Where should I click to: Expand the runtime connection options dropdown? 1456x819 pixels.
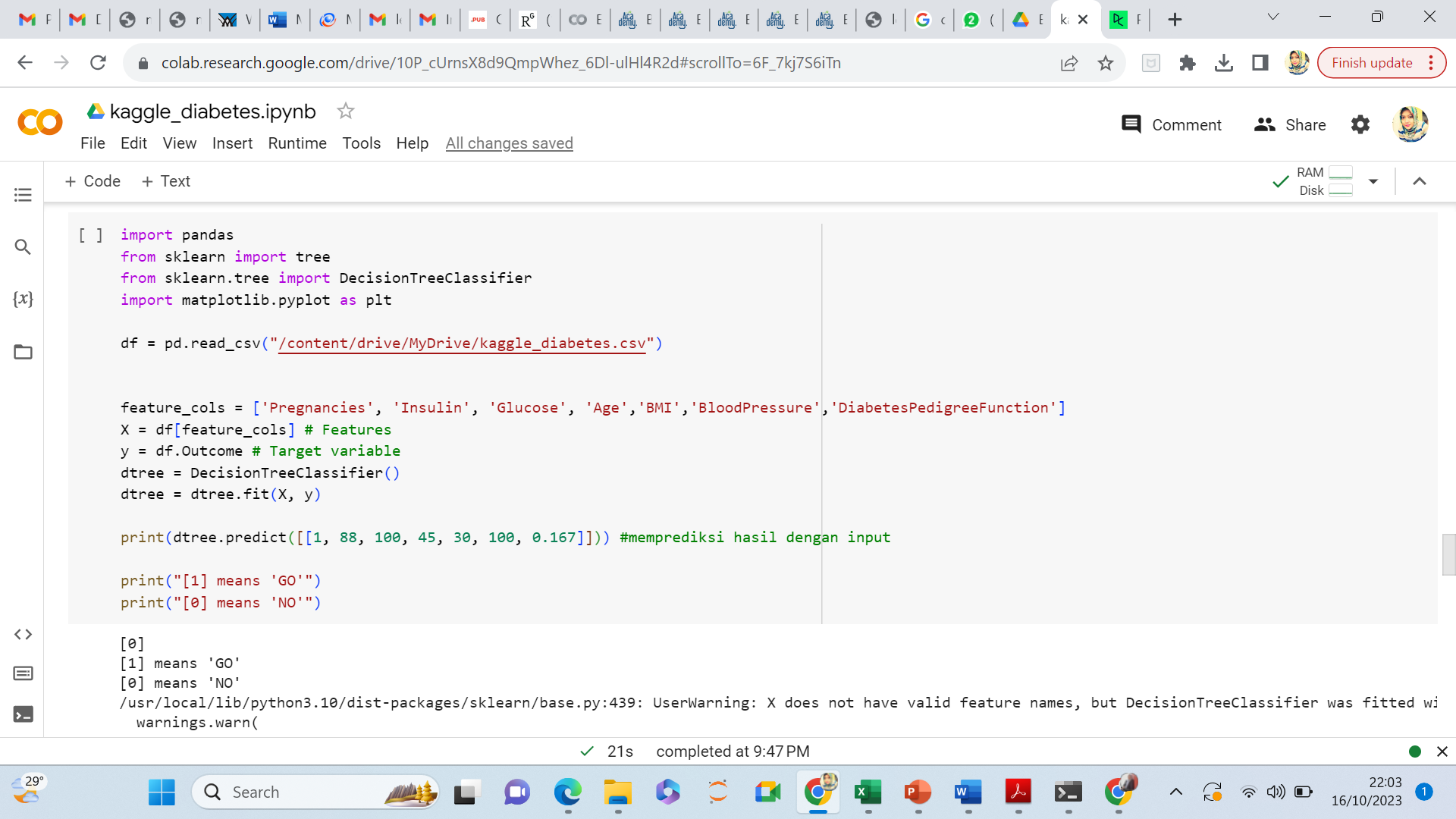point(1373,181)
